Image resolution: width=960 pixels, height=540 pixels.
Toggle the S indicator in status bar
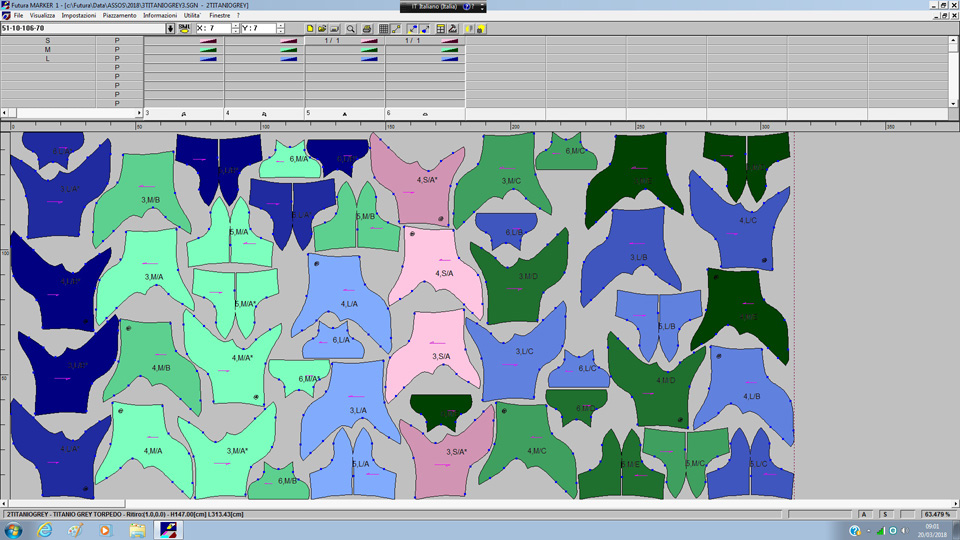coord(885,514)
